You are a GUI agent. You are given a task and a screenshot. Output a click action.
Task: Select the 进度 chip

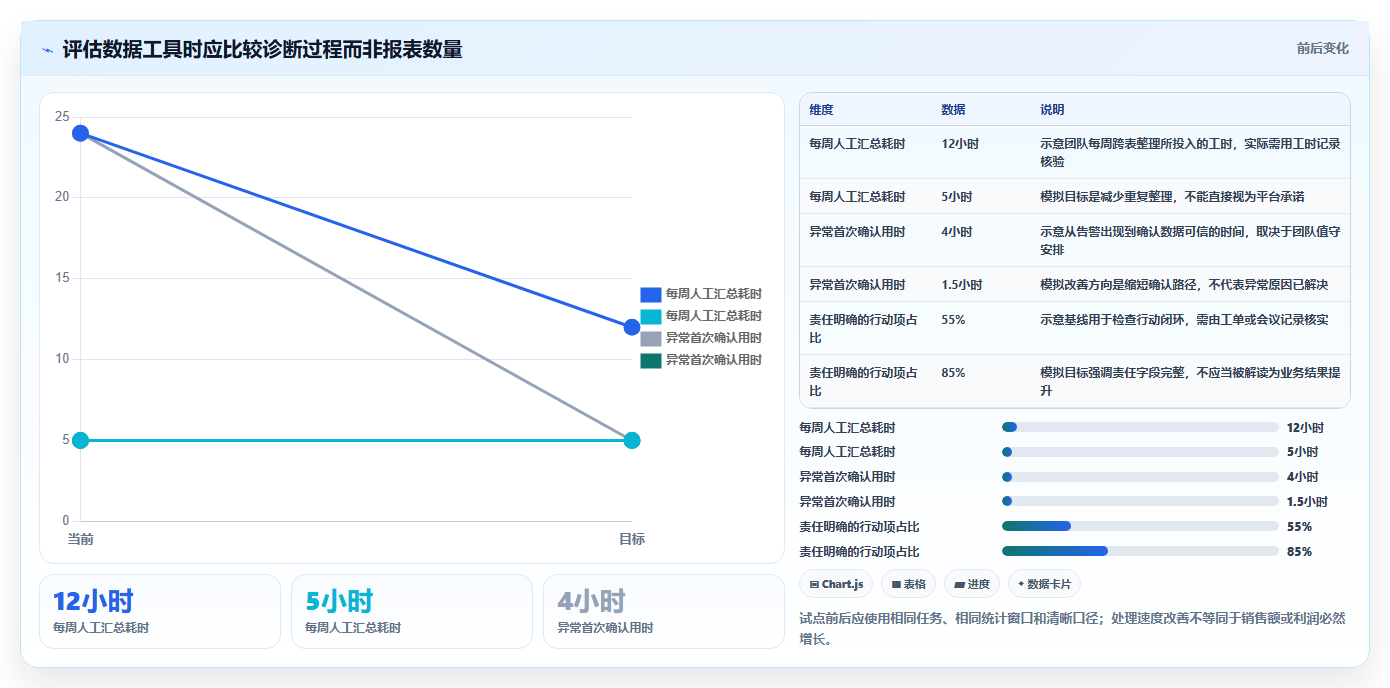pos(972,584)
